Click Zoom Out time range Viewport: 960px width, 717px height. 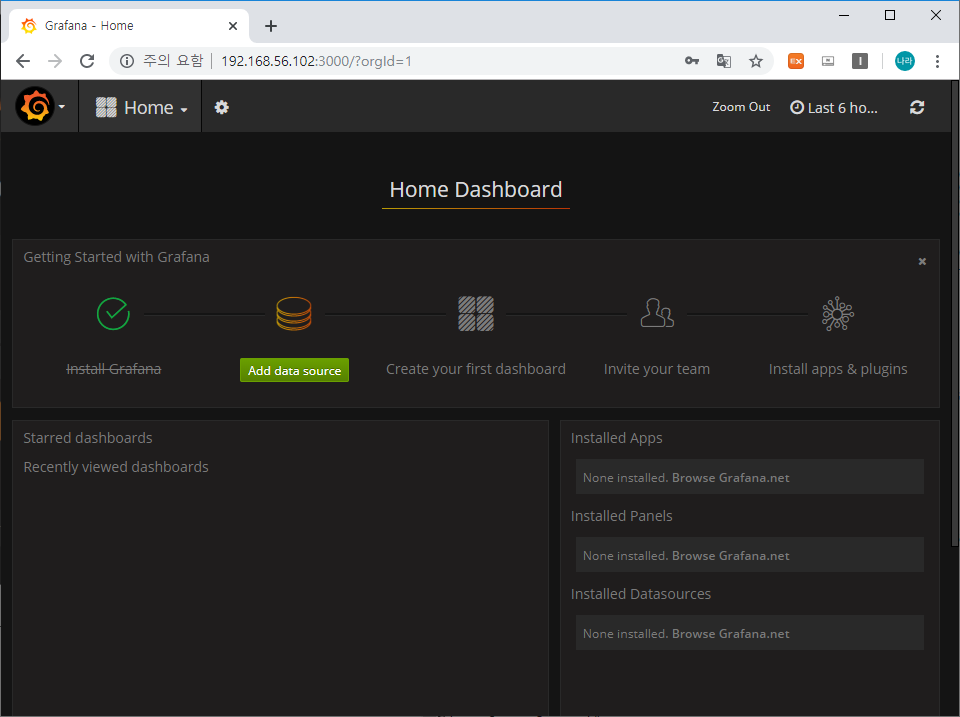click(x=741, y=107)
